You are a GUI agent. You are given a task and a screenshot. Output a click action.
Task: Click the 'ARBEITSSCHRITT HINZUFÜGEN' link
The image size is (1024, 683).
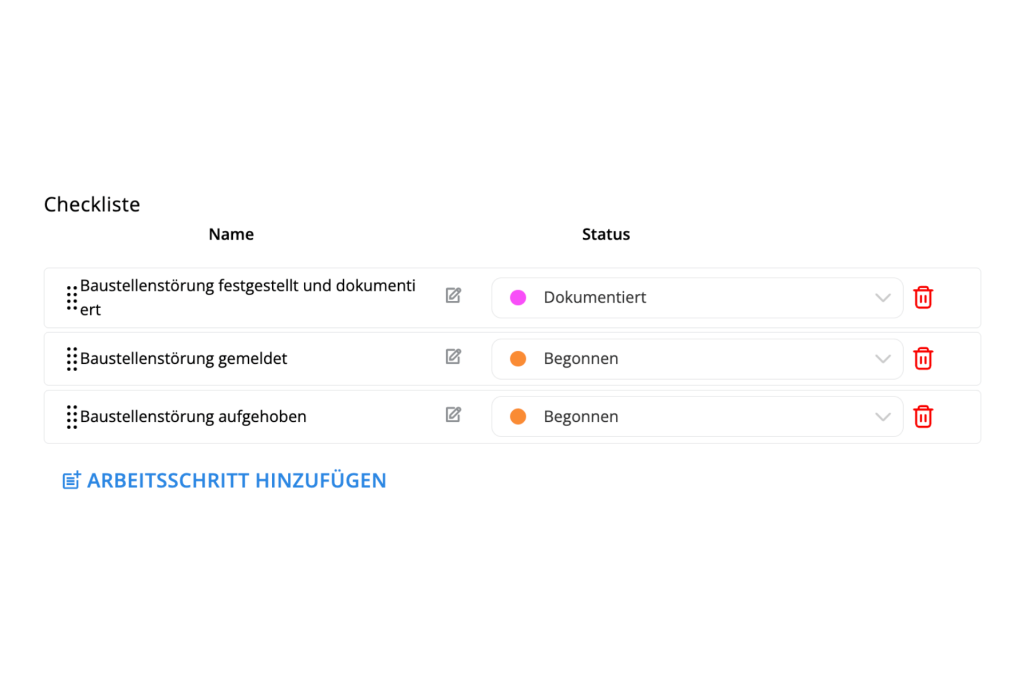(x=237, y=480)
